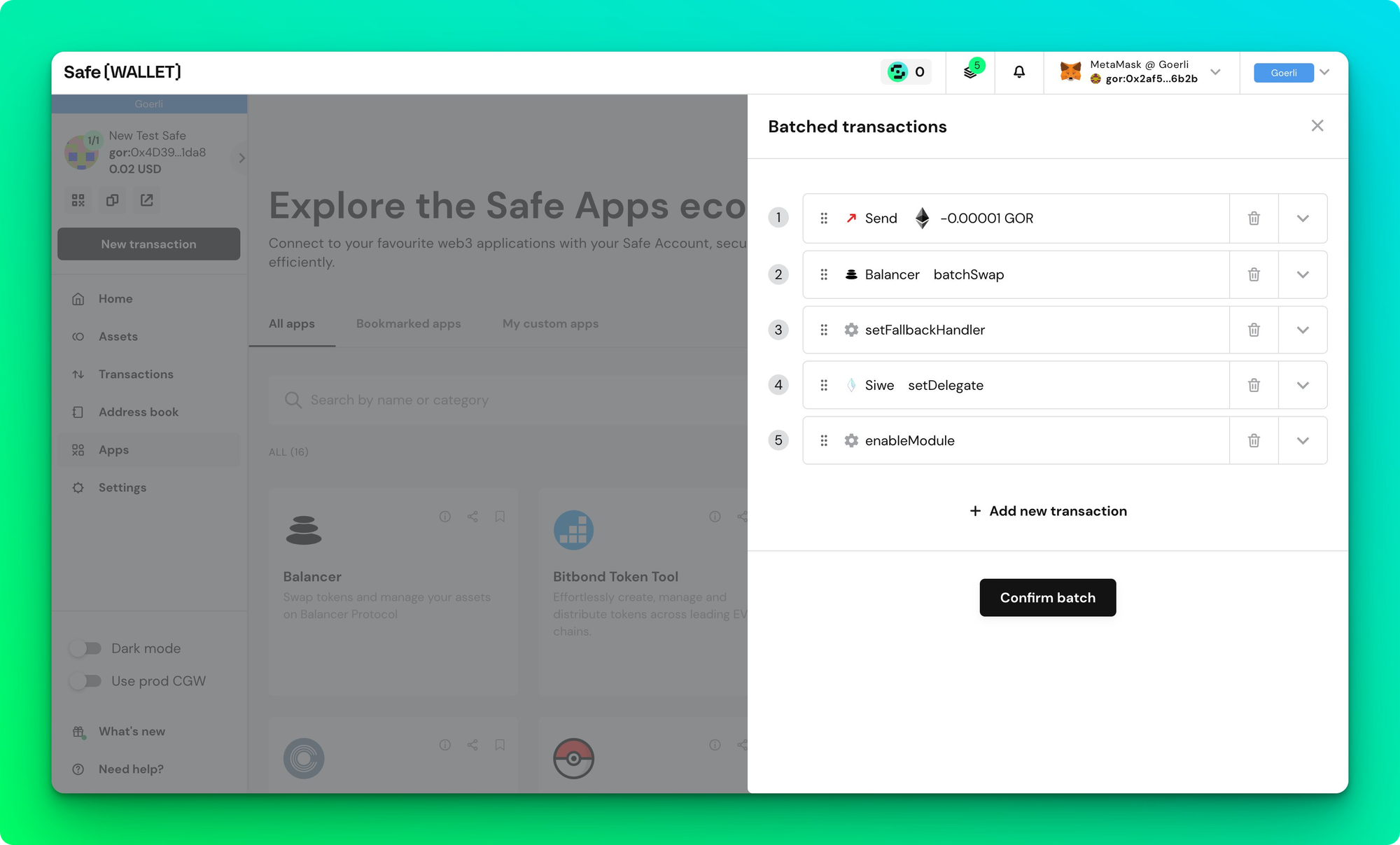Show the Safe QR code icon
This screenshot has width=1400, height=845.
(x=78, y=200)
